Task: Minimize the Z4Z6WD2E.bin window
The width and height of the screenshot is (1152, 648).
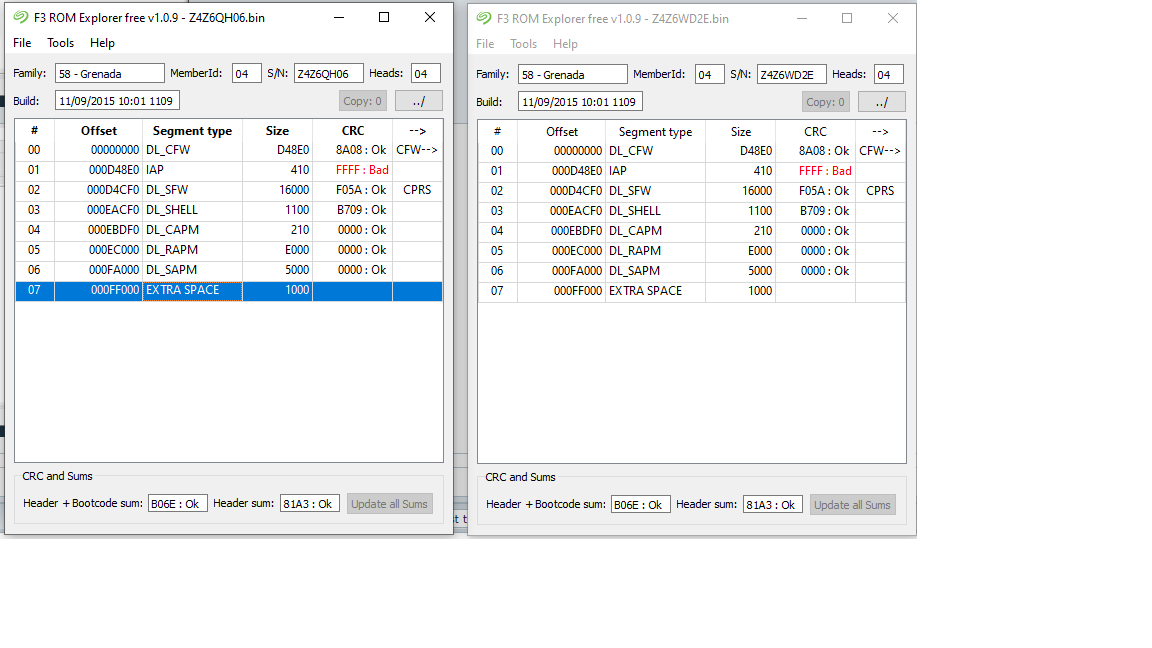Action: pyautogui.click(x=802, y=18)
